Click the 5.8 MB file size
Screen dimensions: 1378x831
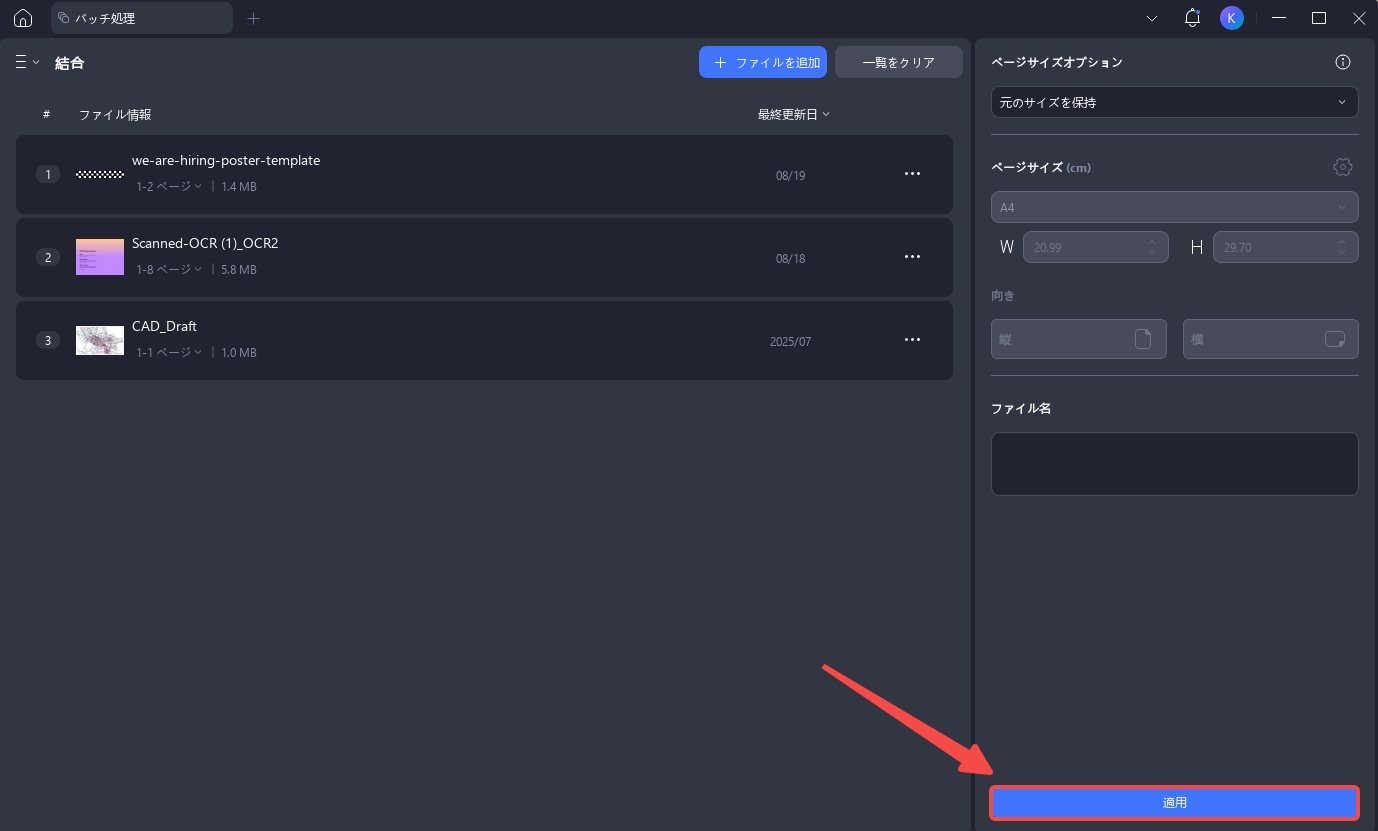(x=239, y=270)
